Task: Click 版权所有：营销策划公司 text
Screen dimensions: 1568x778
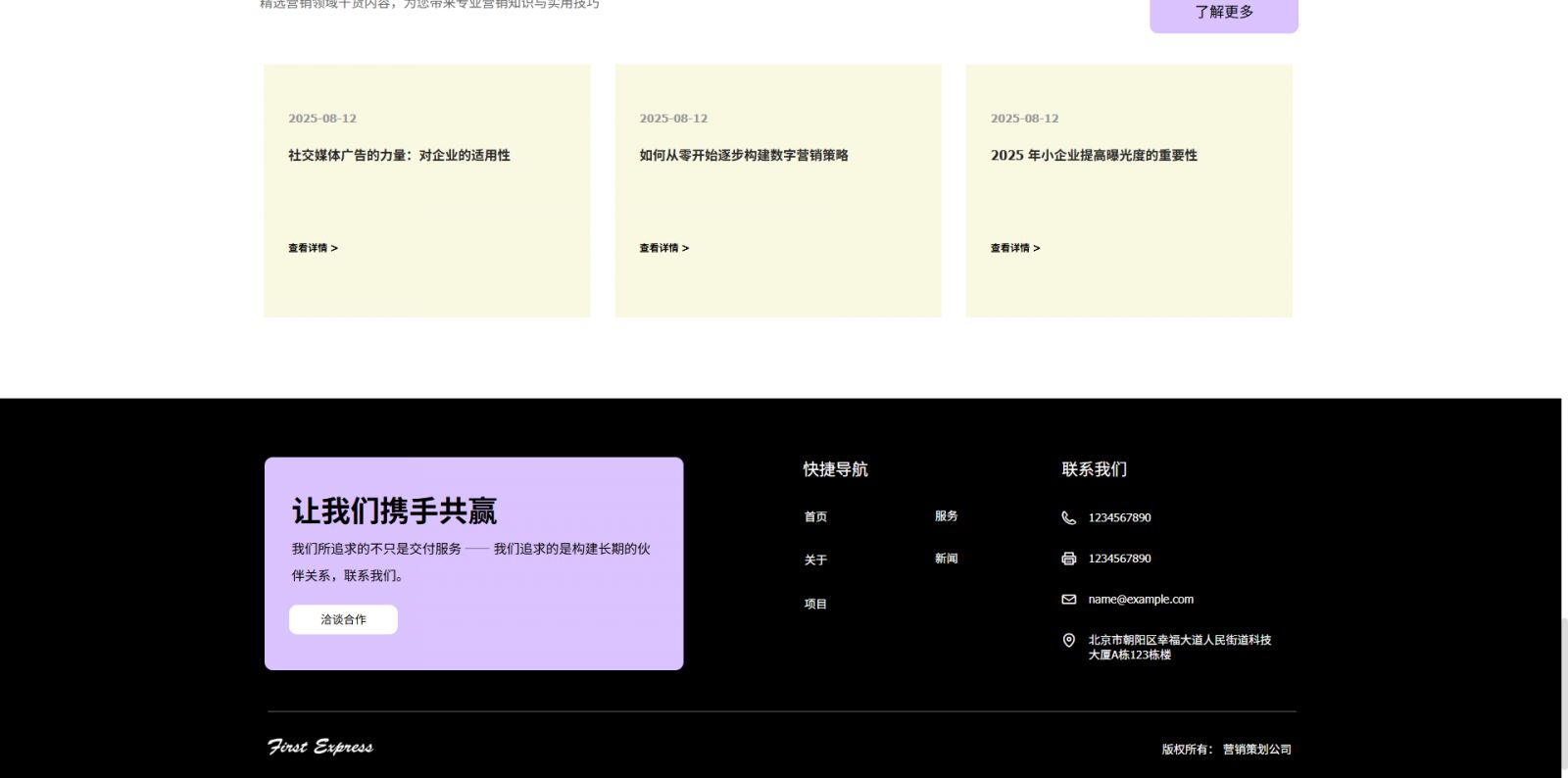Action: tap(1226, 749)
